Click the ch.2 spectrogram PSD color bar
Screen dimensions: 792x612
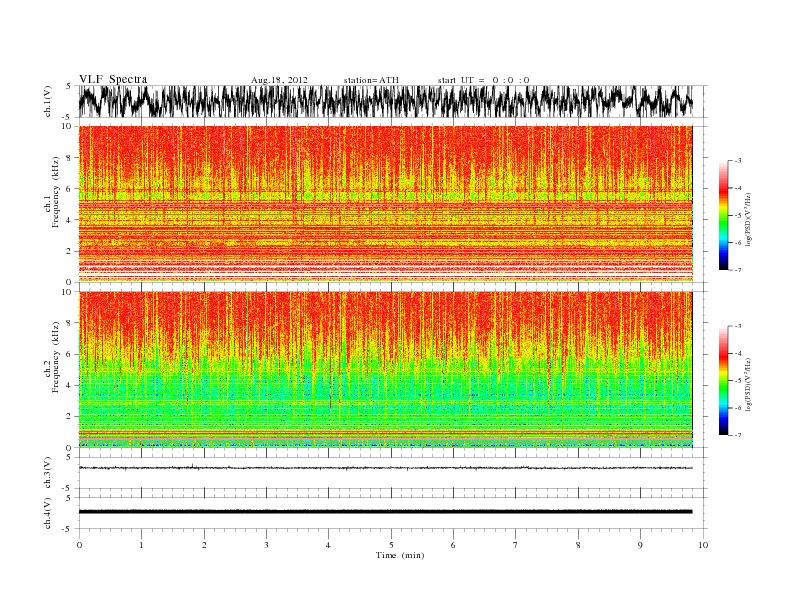tap(723, 380)
